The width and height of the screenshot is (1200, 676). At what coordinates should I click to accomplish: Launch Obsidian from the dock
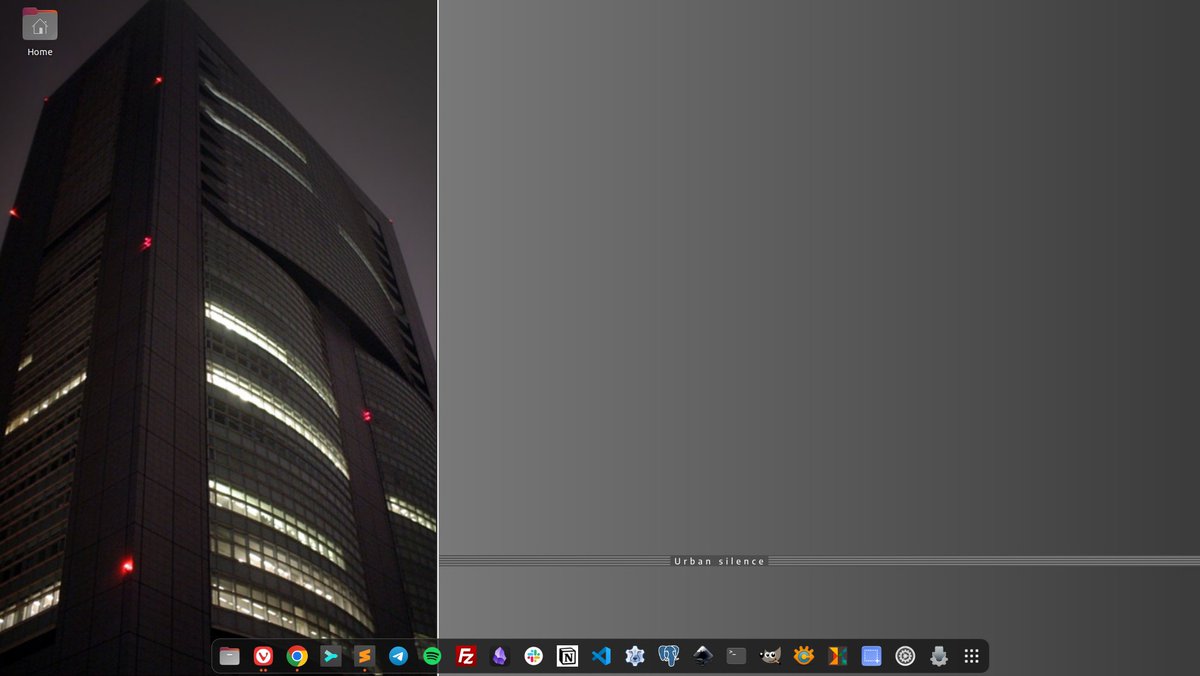(500, 656)
